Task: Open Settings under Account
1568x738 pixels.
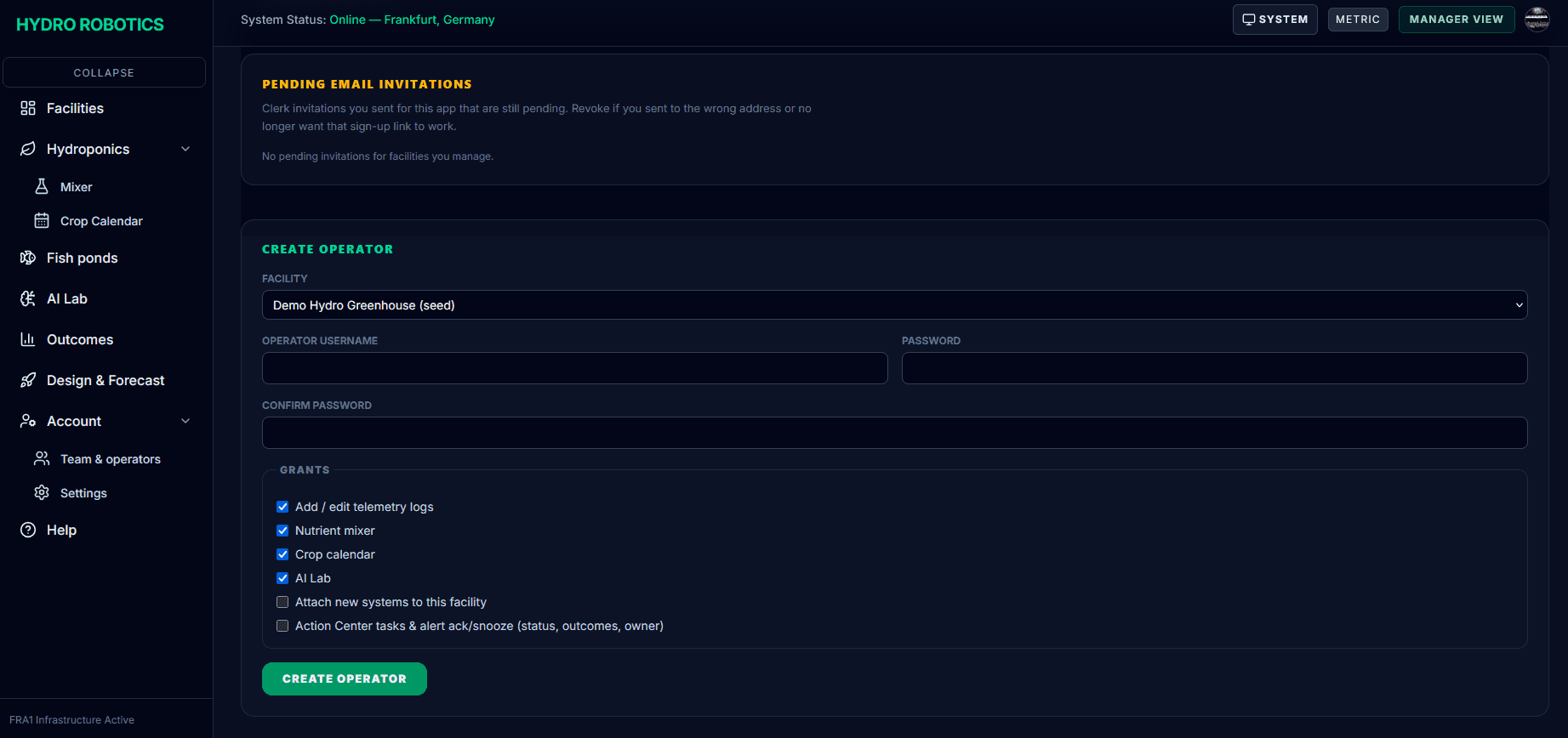Action: [x=83, y=493]
